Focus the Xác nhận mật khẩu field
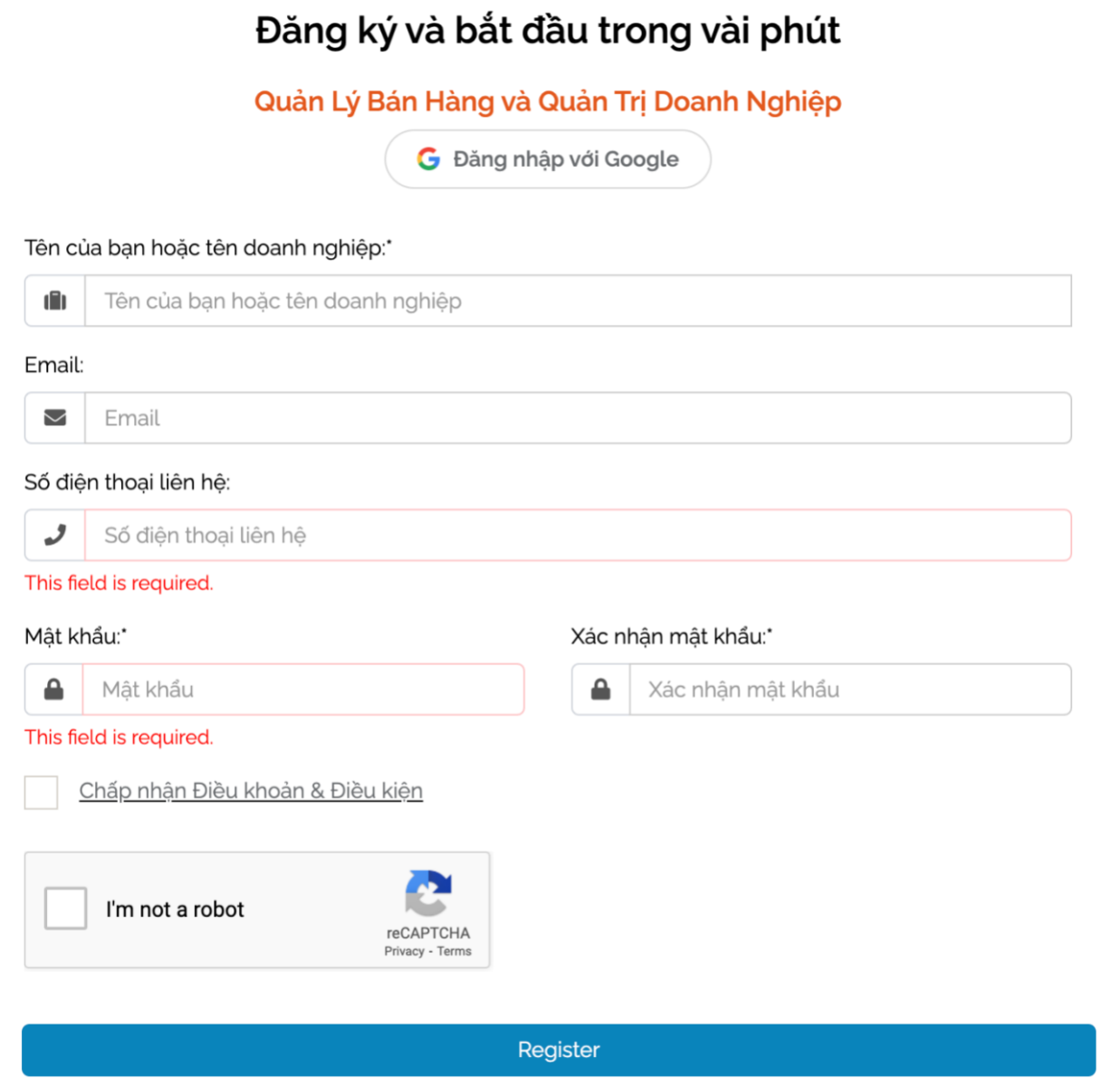 pyautogui.click(x=849, y=690)
